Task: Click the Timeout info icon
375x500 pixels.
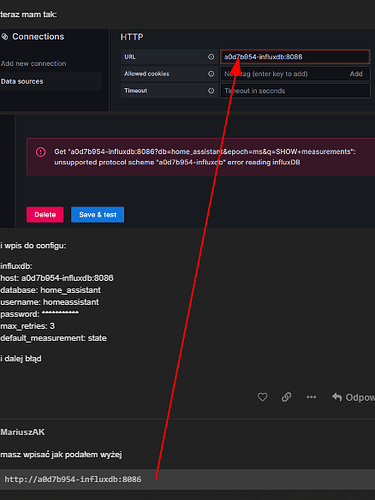Action: (211, 91)
